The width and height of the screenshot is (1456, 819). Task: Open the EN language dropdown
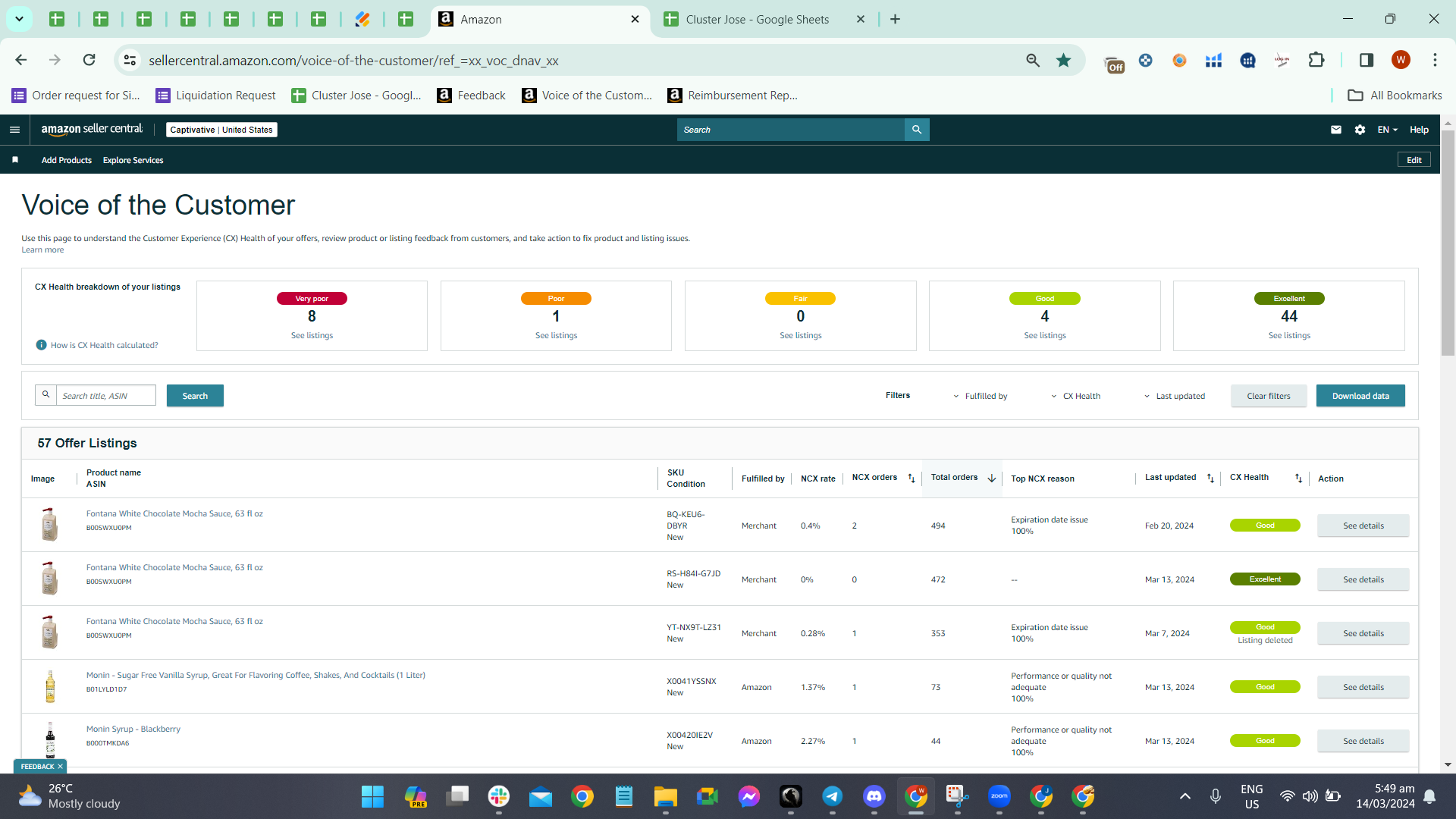point(1388,130)
